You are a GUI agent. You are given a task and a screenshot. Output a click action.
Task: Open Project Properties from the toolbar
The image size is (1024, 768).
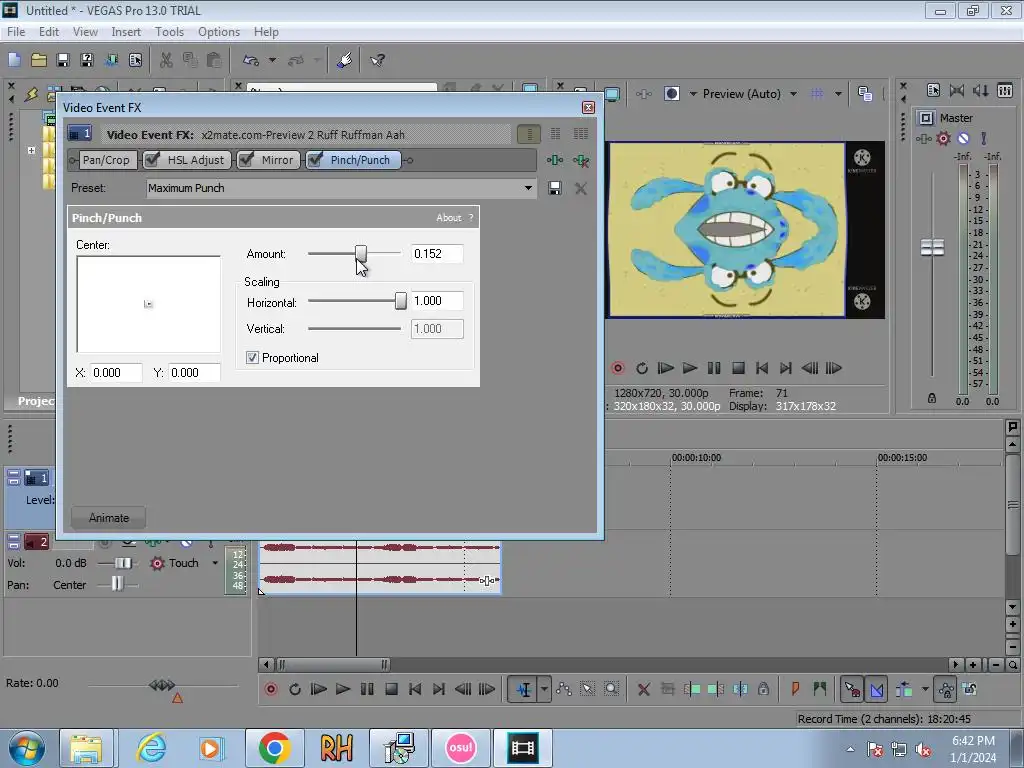point(135,60)
